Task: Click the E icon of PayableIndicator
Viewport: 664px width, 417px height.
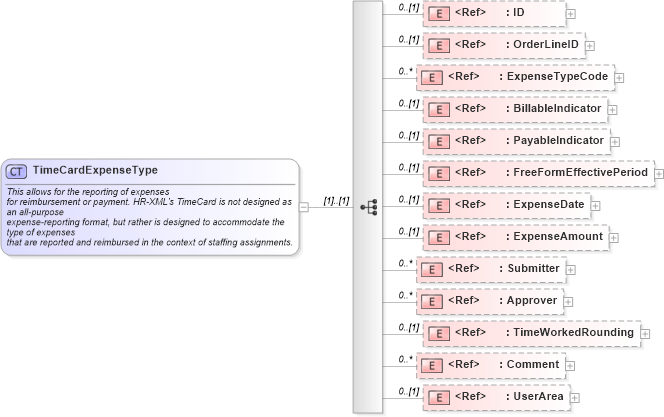Action: [439, 142]
